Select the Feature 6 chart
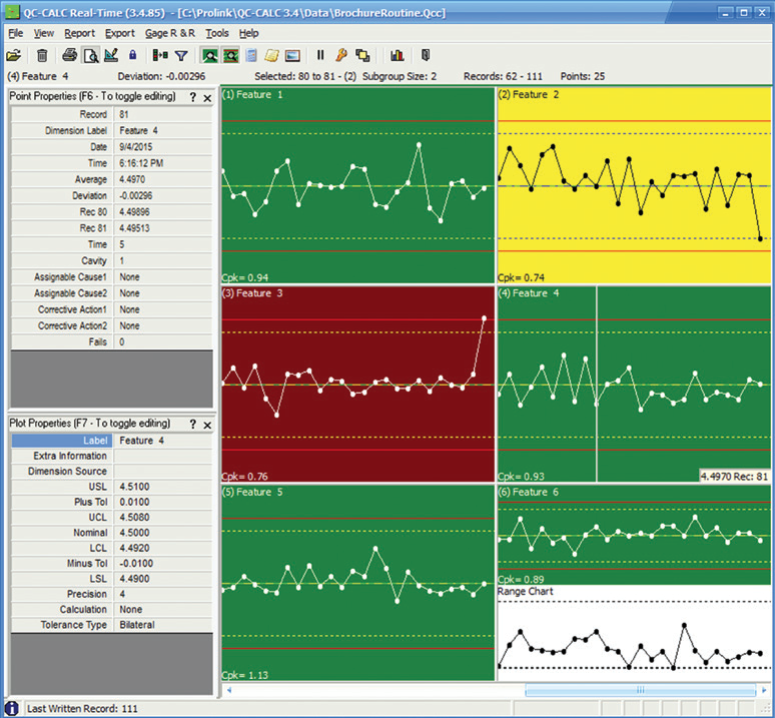 pyautogui.click(x=634, y=535)
